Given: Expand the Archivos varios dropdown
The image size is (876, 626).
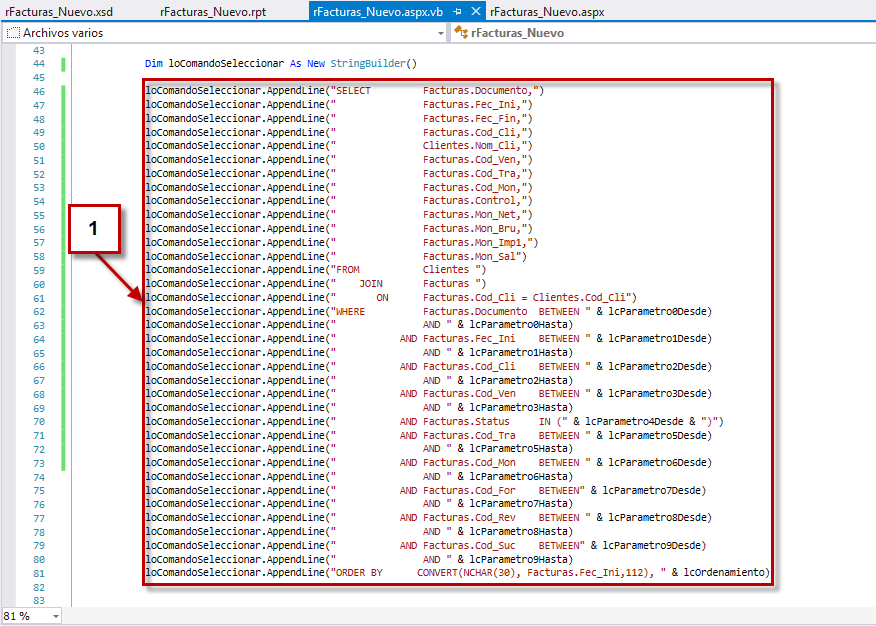Looking at the screenshot, I should pyautogui.click(x=441, y=33).
